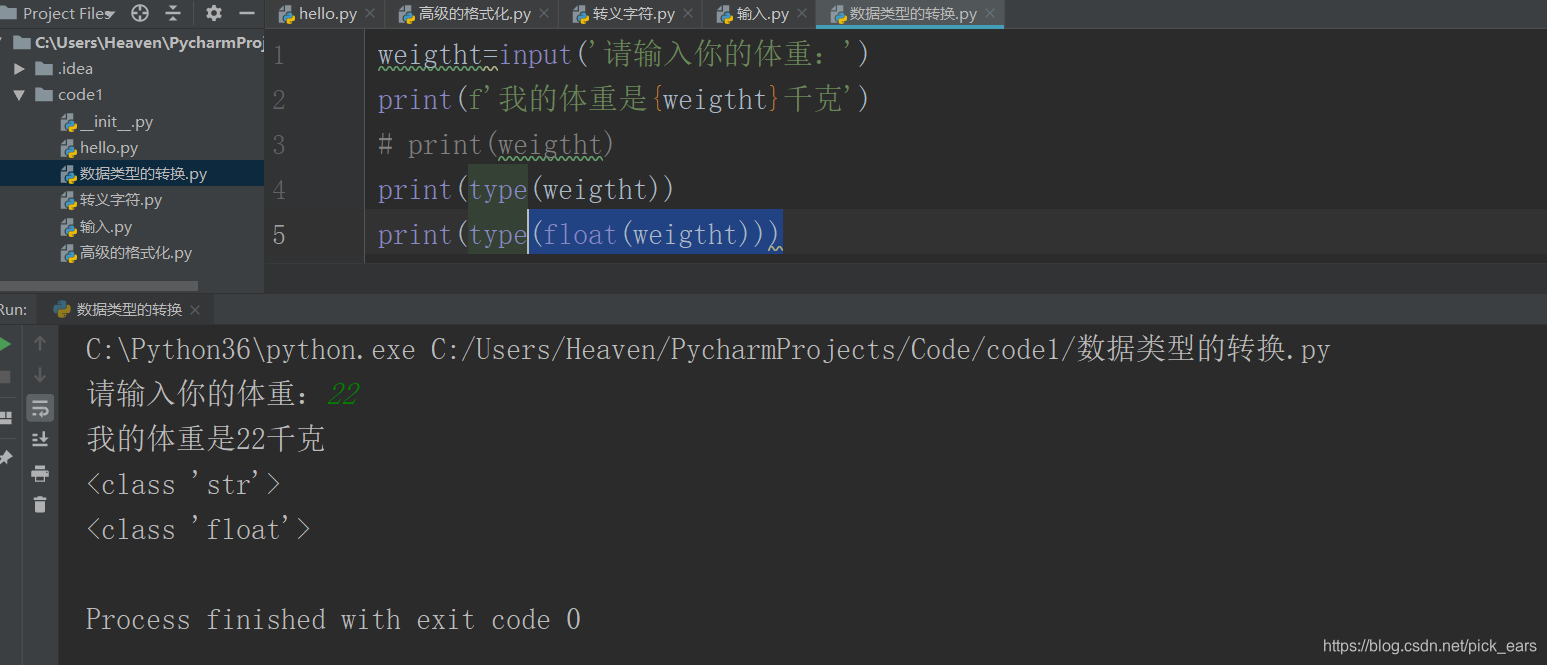Go down the stack trace arrow
Viewport: 1547px width, 665px height.
point(40,375)
